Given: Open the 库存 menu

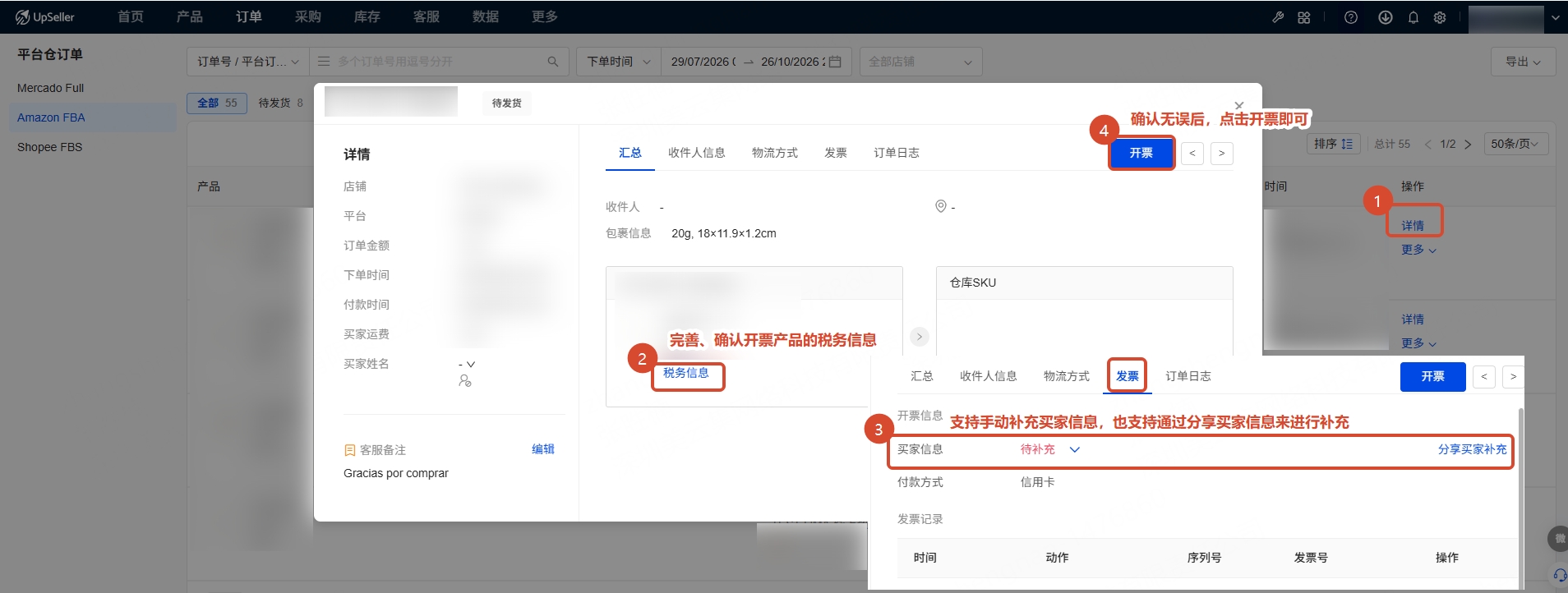Looking at the screenshot, I should [367, 17].
